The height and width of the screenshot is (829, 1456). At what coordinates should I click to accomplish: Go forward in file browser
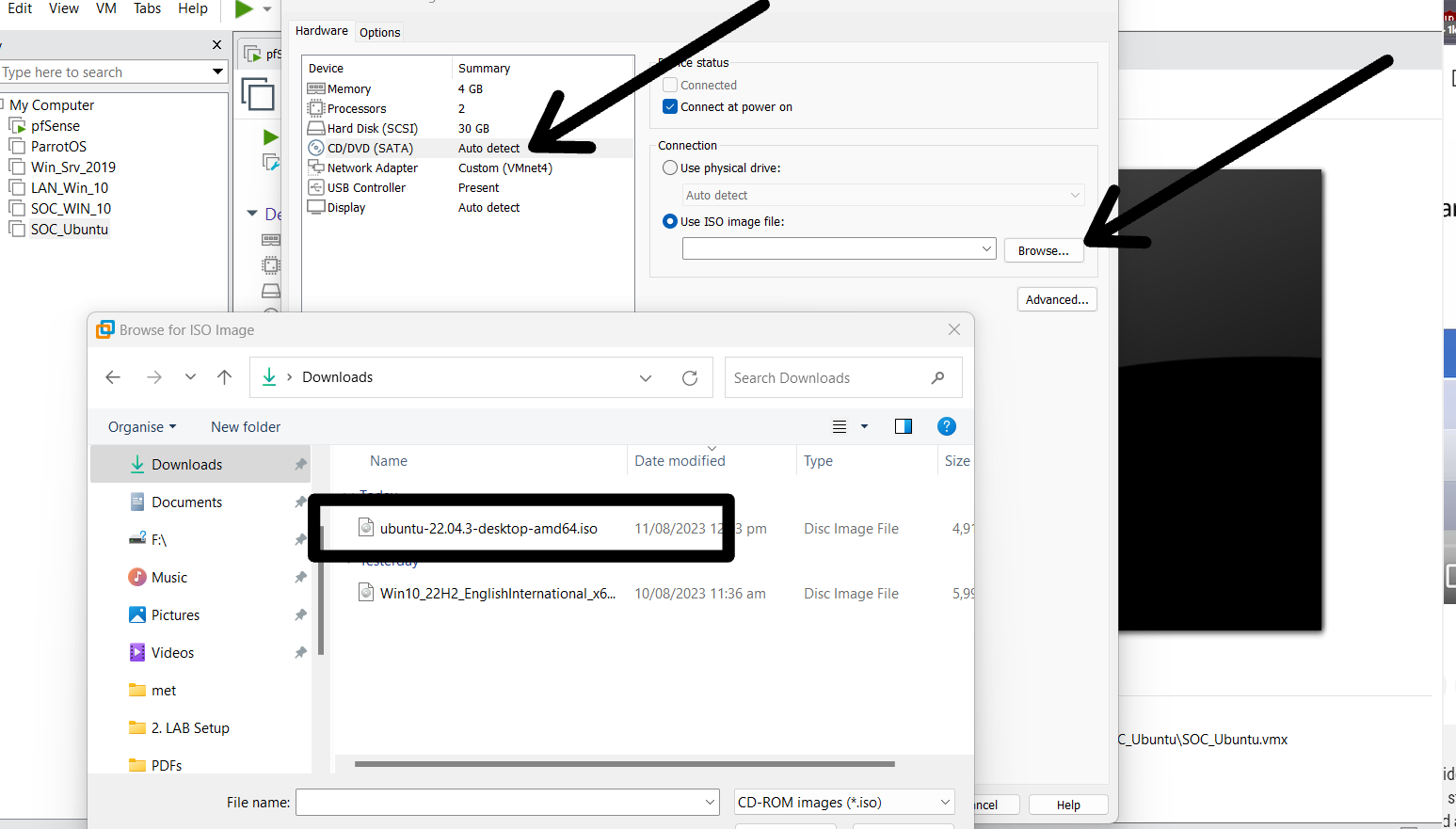coord(154,377)
